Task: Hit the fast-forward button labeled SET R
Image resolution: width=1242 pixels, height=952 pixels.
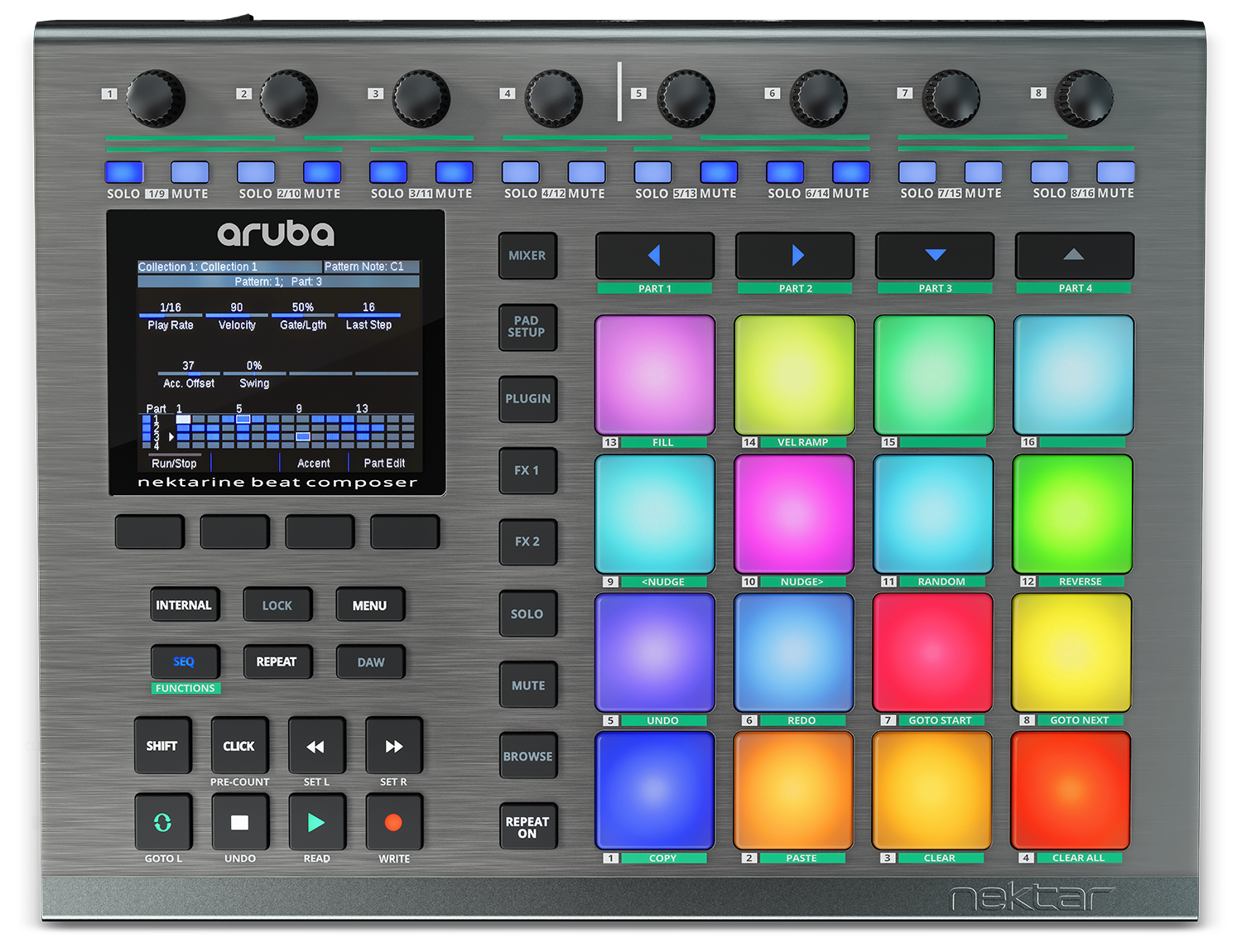Action: (394, 746)
